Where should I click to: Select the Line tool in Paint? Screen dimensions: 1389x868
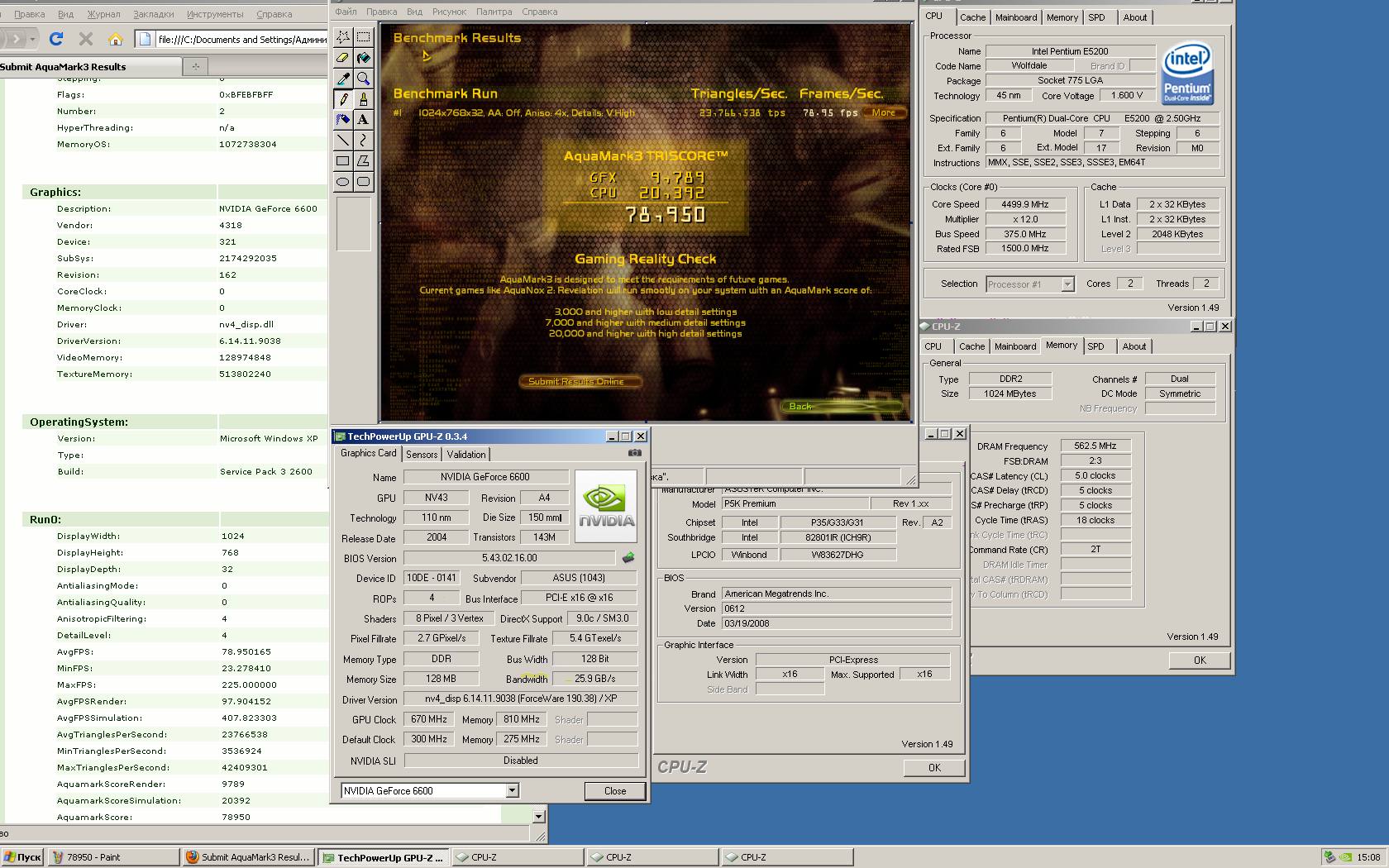click(x=343, y=141)
